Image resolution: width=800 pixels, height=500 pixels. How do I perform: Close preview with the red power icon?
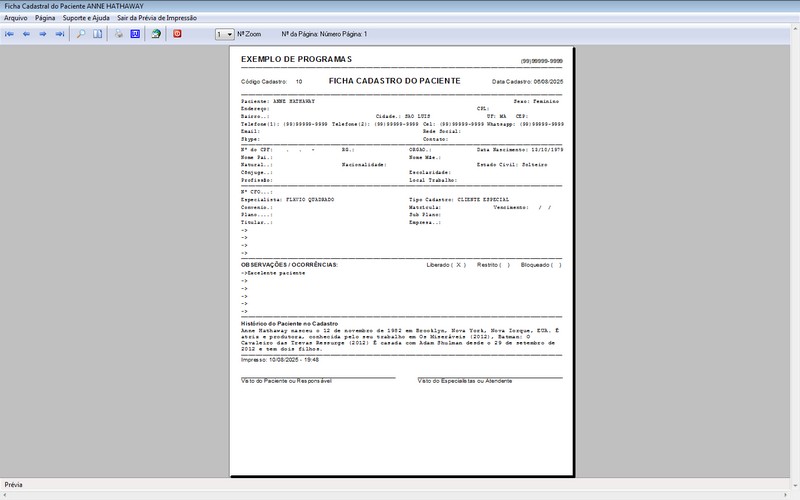(x=177, y=34)
